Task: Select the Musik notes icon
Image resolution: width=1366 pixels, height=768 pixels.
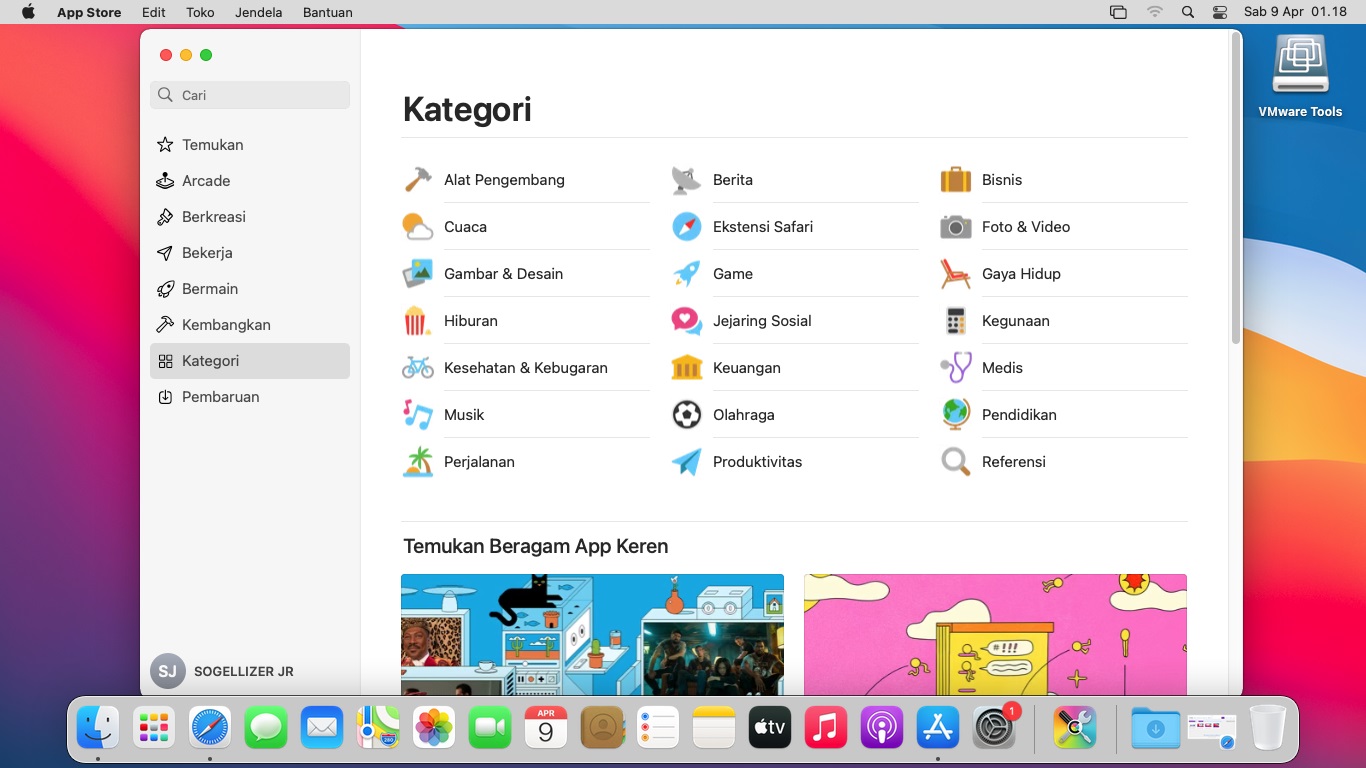Action: pos(418,415)
